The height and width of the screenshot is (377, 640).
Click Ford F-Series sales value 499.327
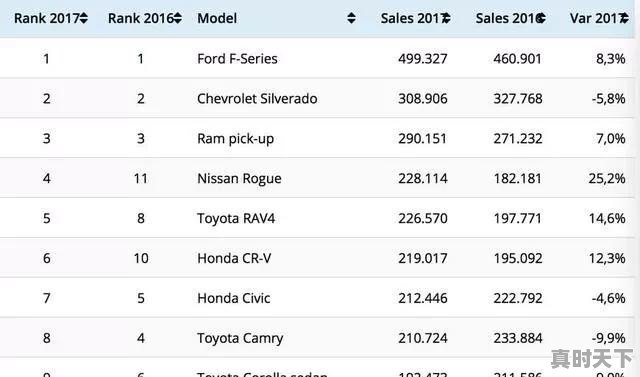tap(423, 59)
